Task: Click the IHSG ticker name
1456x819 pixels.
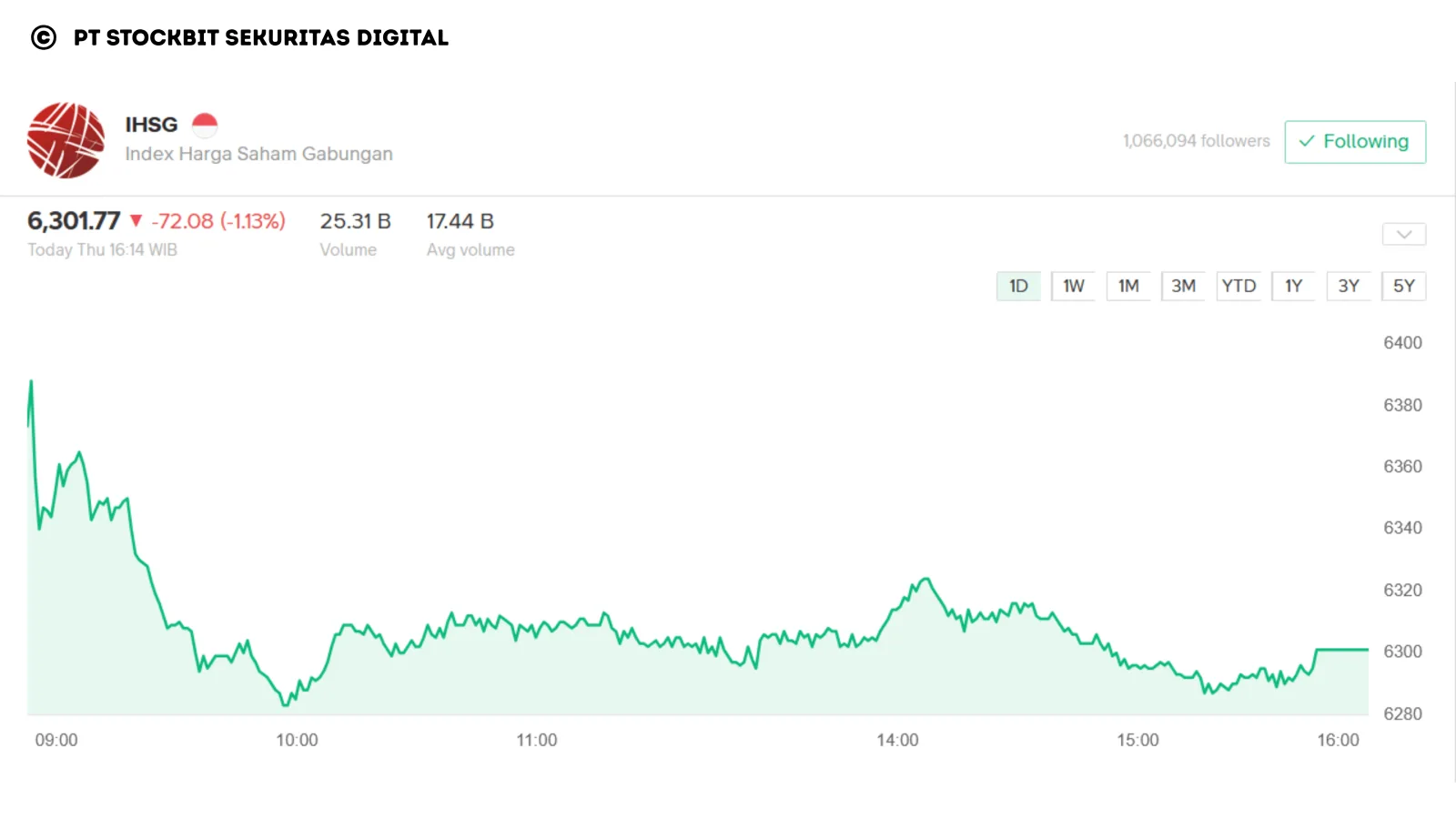Action: (151, 125)
